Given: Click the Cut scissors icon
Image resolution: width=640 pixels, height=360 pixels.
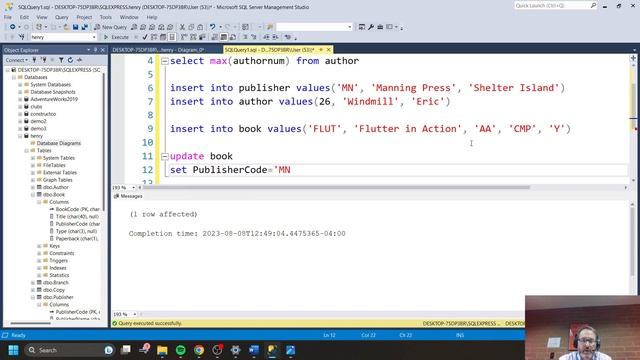Looking at the screenshot, I should (182, 27).
